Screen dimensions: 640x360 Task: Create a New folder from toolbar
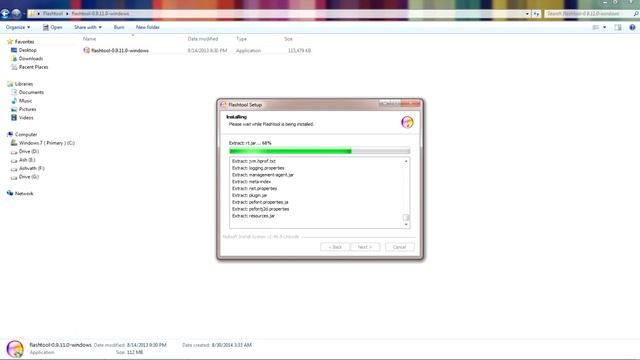[148, 27]
